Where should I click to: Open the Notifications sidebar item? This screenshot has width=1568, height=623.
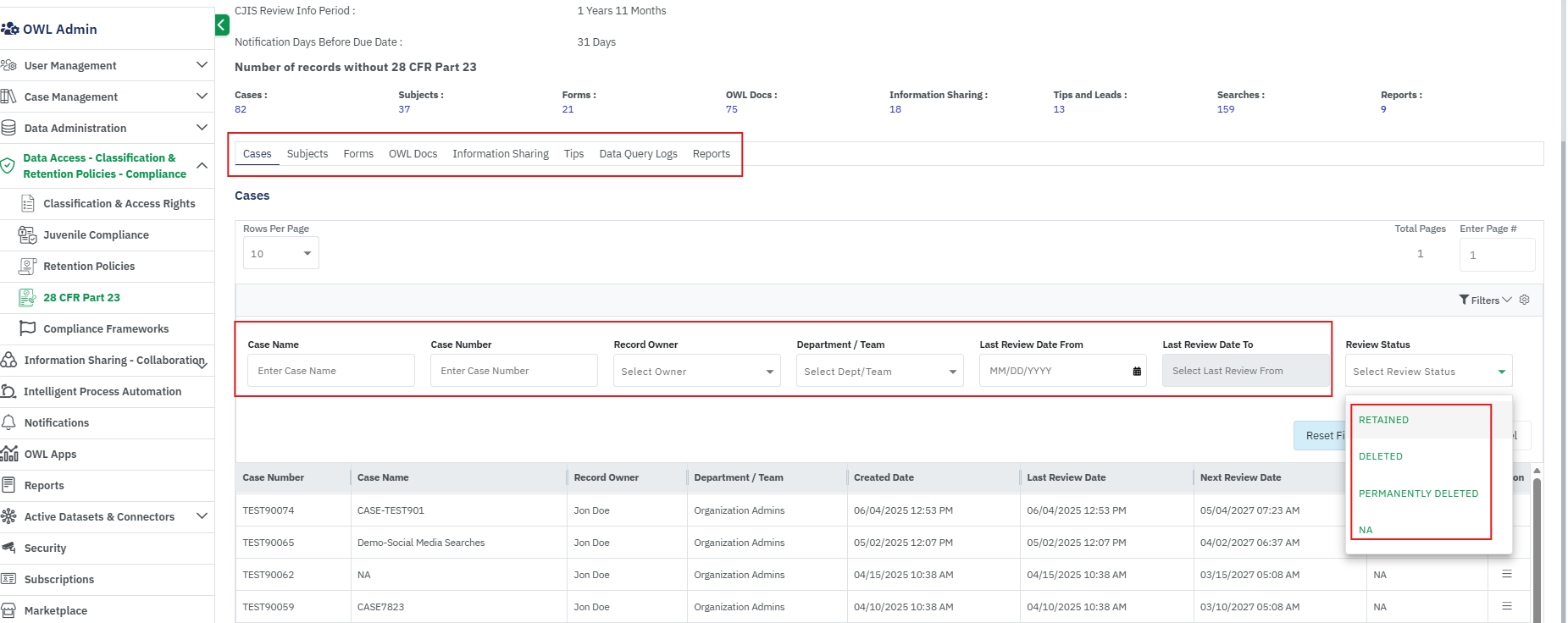coord(56,422)
